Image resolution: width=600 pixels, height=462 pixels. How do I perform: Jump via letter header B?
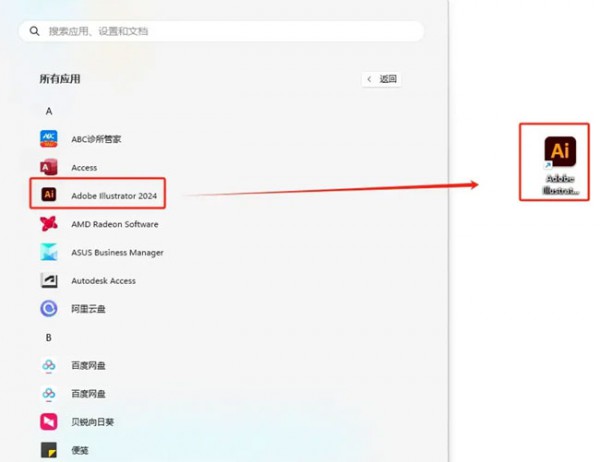(x=49, y=338)
